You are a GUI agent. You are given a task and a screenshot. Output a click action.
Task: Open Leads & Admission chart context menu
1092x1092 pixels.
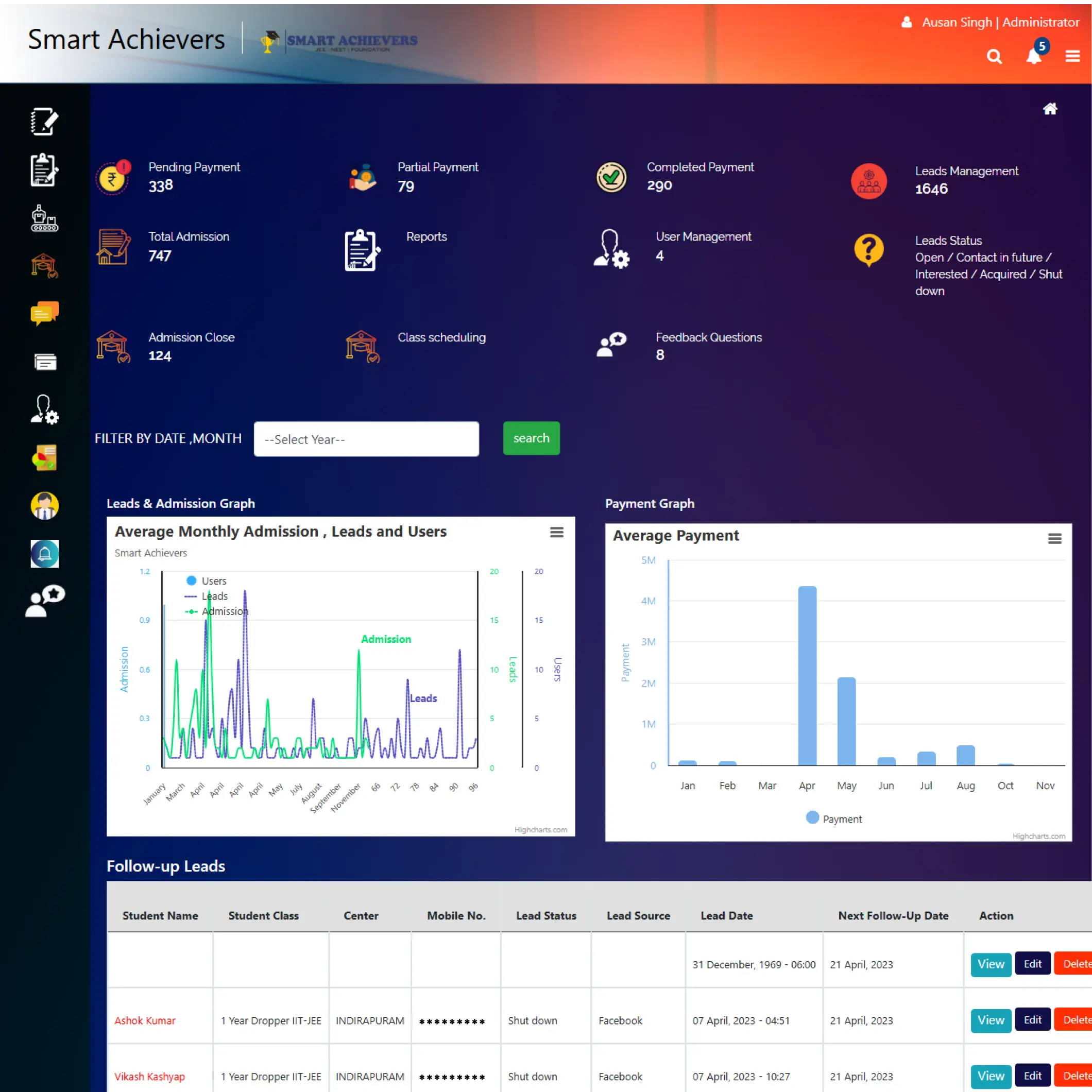pos(556,532)
